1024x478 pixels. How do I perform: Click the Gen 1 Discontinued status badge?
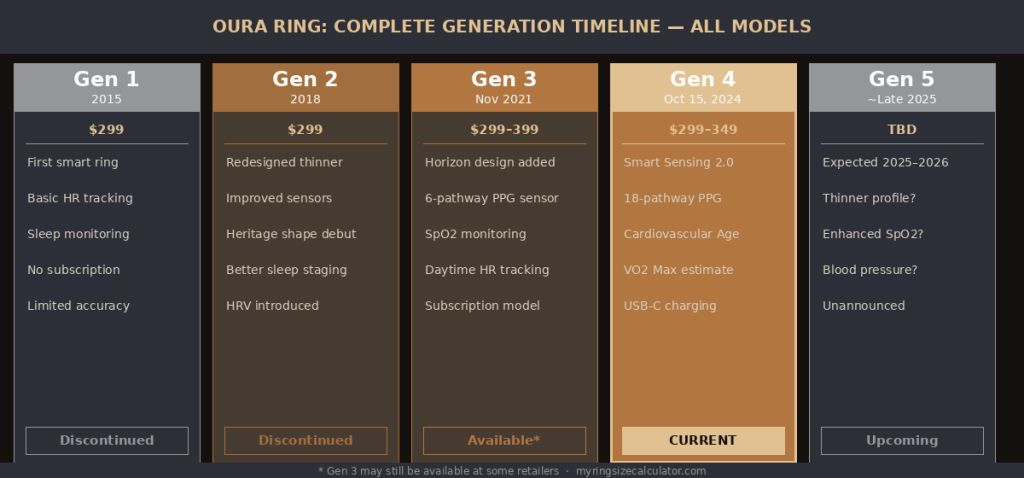[106, 441]
